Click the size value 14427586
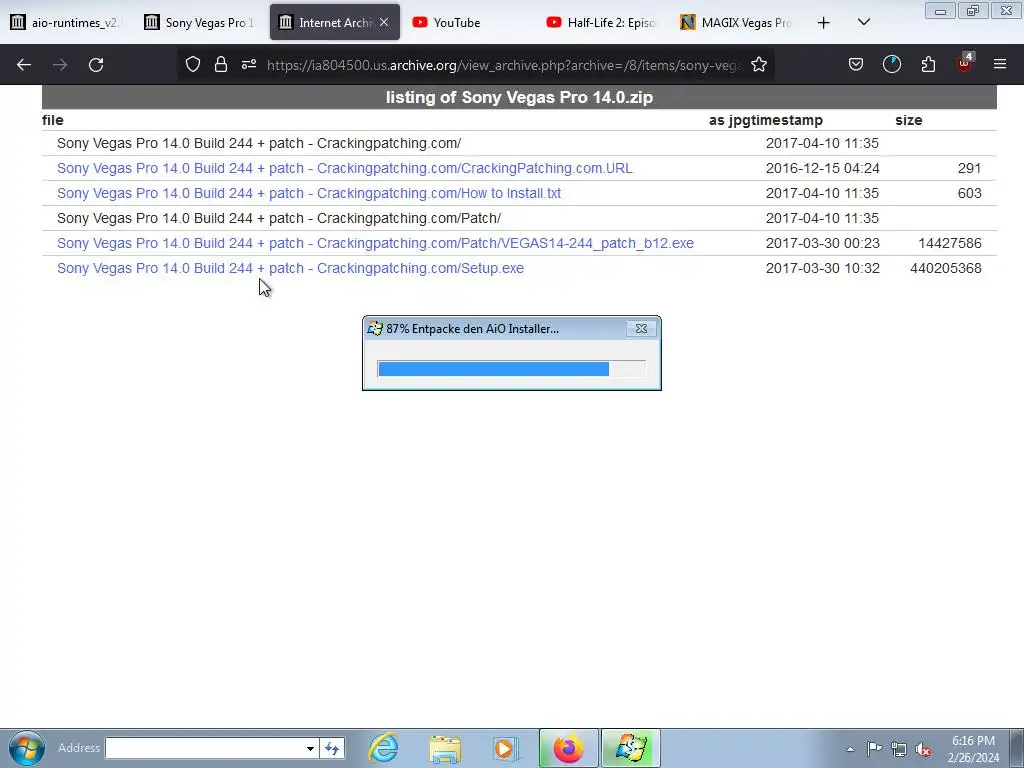The image size is (1024, 768). coord(950,243)
